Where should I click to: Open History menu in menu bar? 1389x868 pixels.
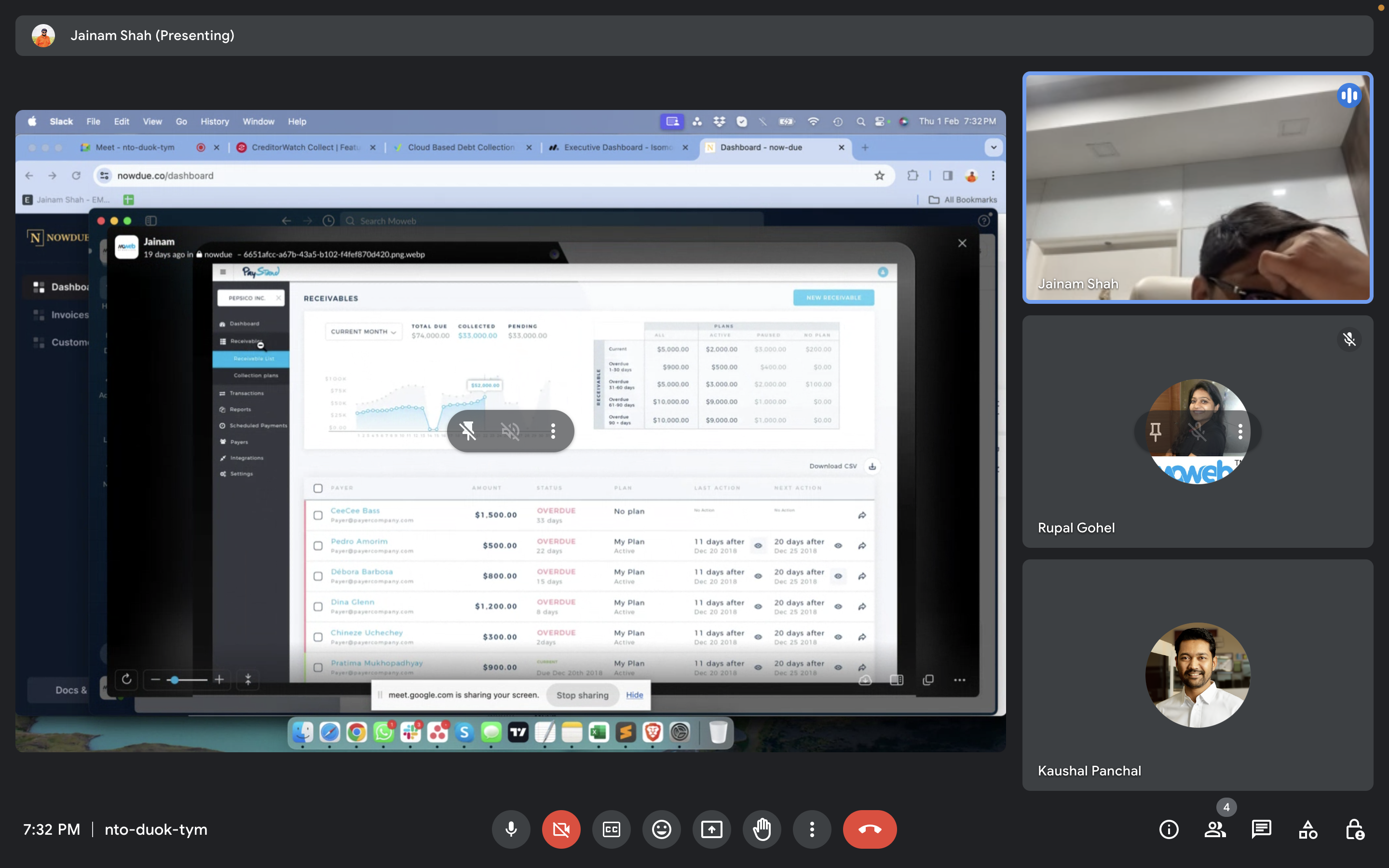pos(215,121)
